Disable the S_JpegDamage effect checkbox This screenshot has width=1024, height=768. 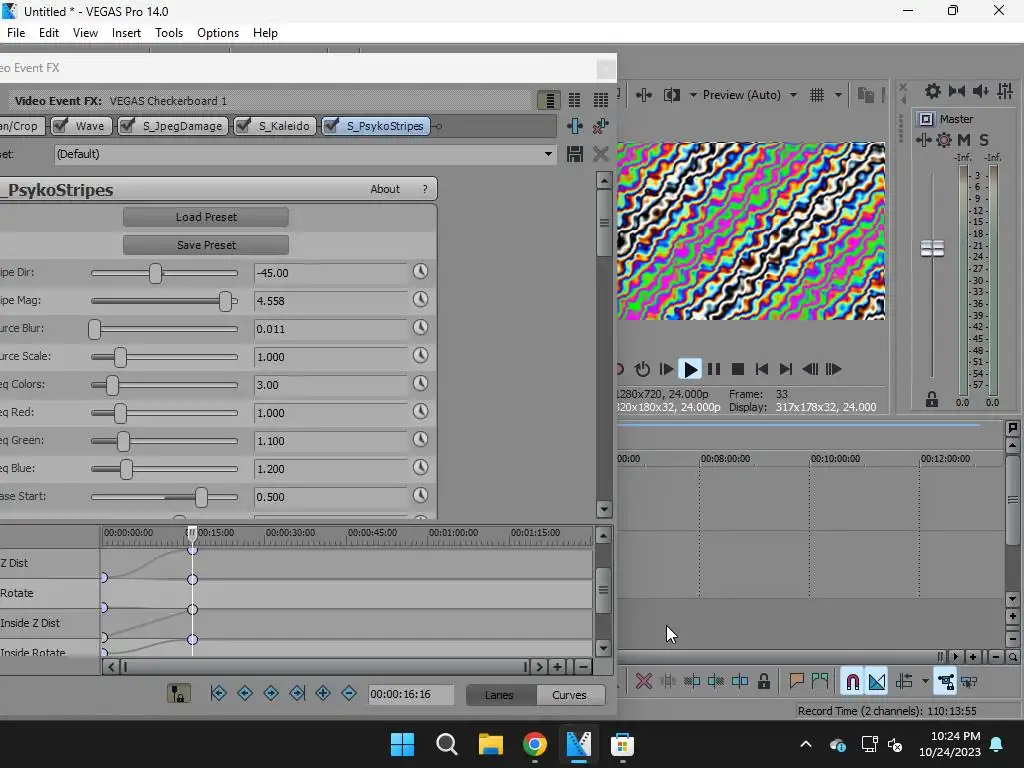click(x=127, y=125)
